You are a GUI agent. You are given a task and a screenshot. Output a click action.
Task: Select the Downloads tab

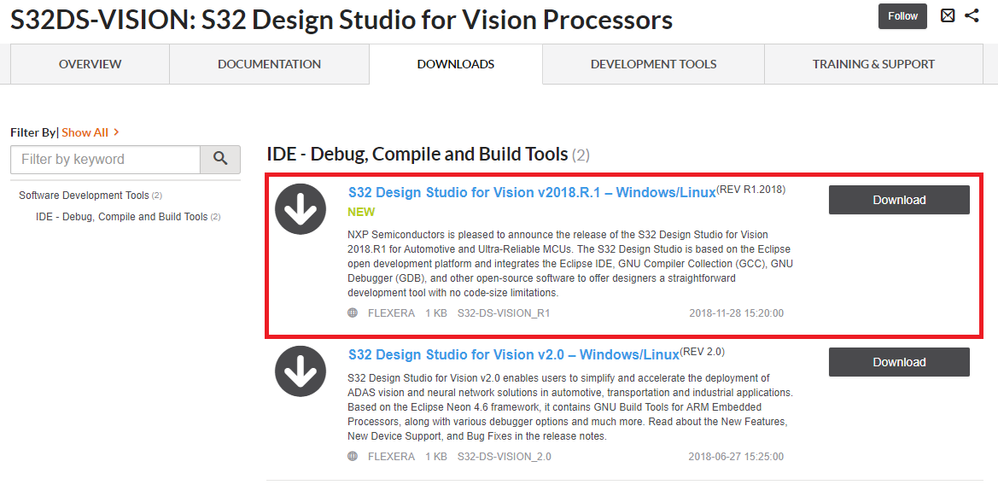point(455,64)
